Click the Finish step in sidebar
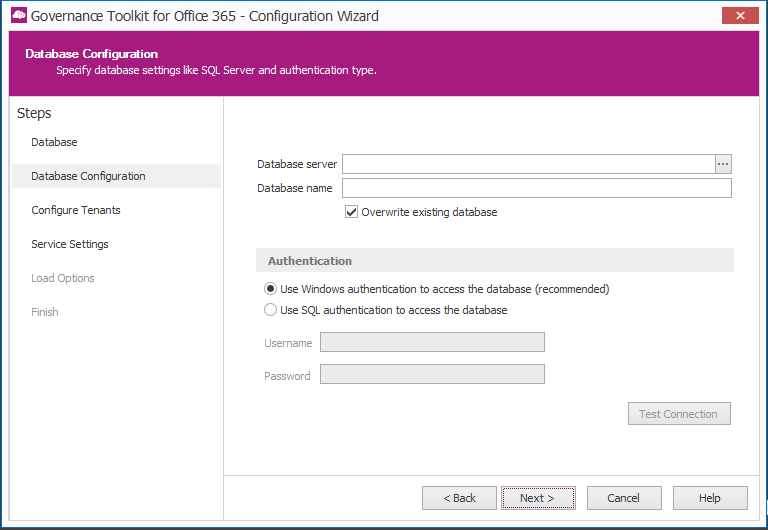The image size is (768, 530). pyautogui.click(x=45, y=312)
